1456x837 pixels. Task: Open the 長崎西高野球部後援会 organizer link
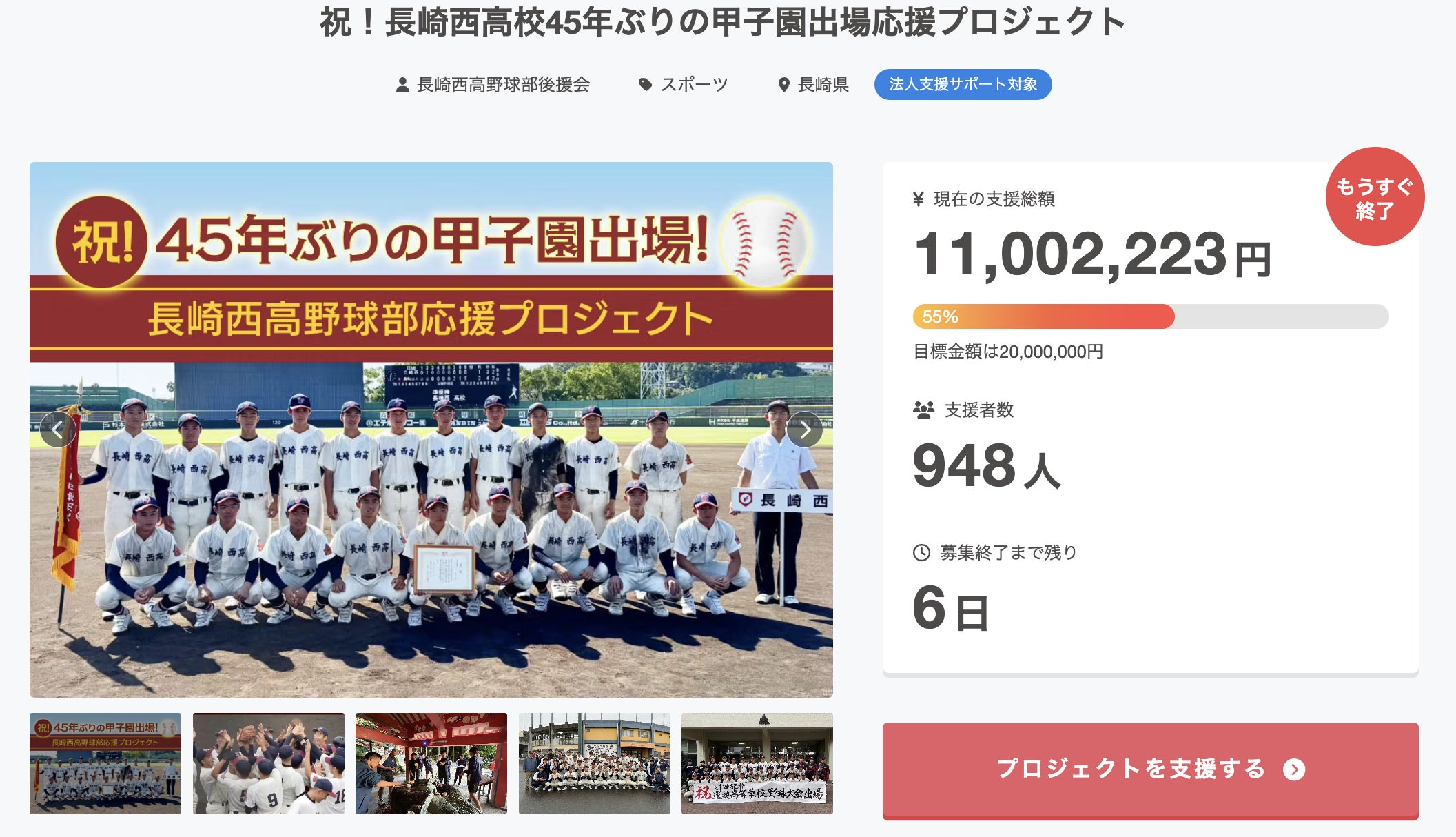click(504, 85)
